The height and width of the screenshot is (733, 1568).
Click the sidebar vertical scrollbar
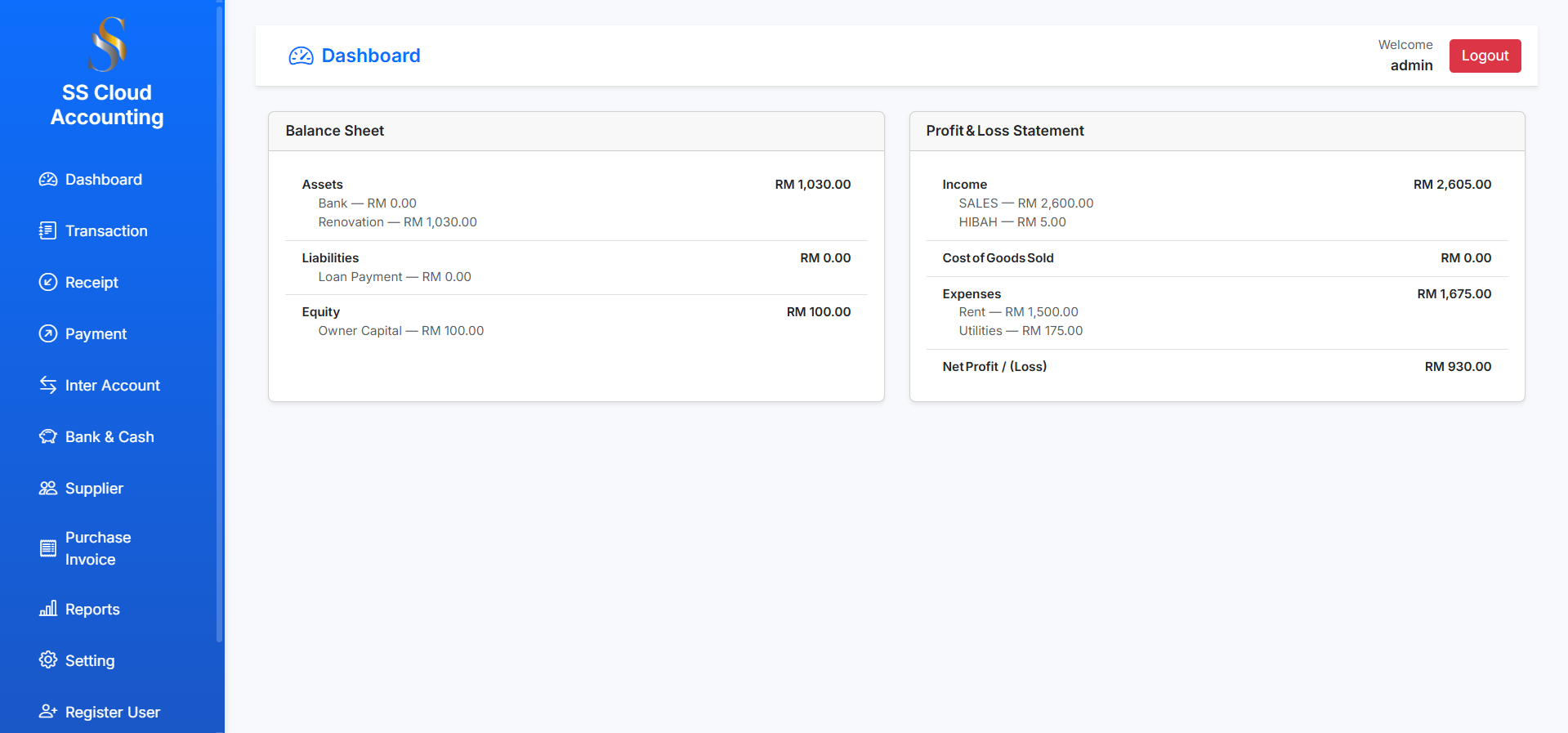coord(219,327)
